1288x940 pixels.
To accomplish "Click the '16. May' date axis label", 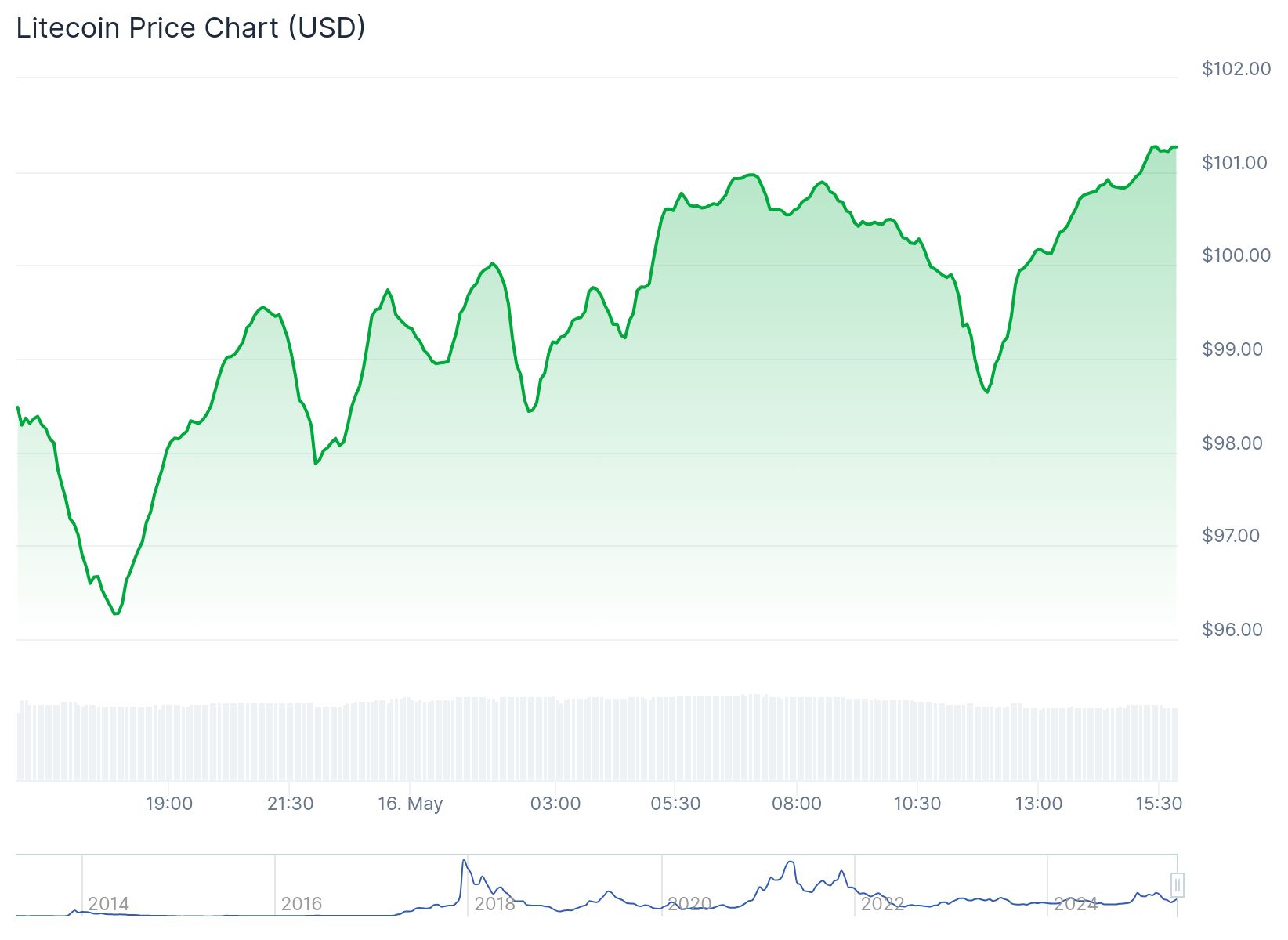I will (411, 804).
